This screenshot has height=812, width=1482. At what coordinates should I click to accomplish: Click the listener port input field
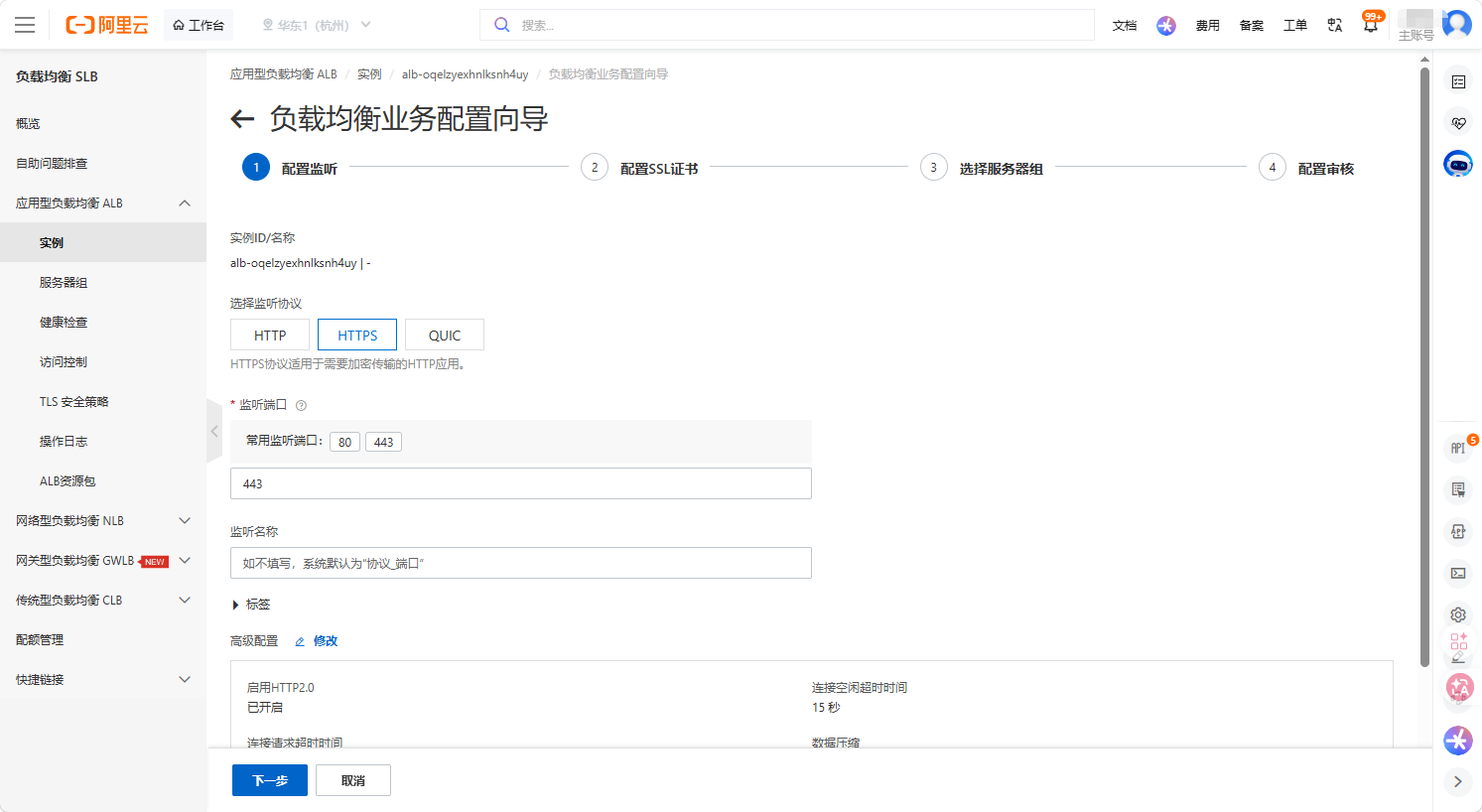pos(521,483)
